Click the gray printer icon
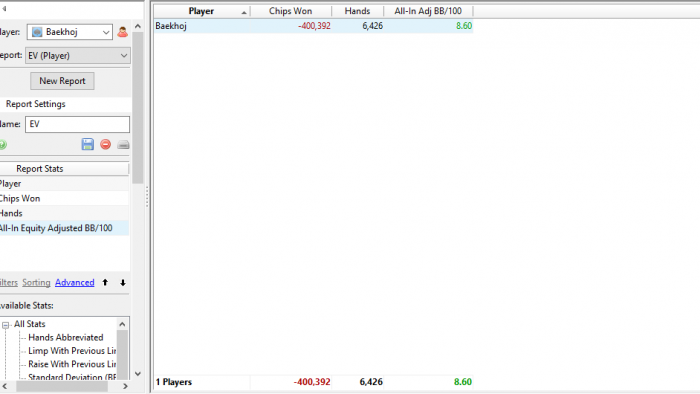Image resolution: width=700 pixels, height=394 pixels. point(123,145)
